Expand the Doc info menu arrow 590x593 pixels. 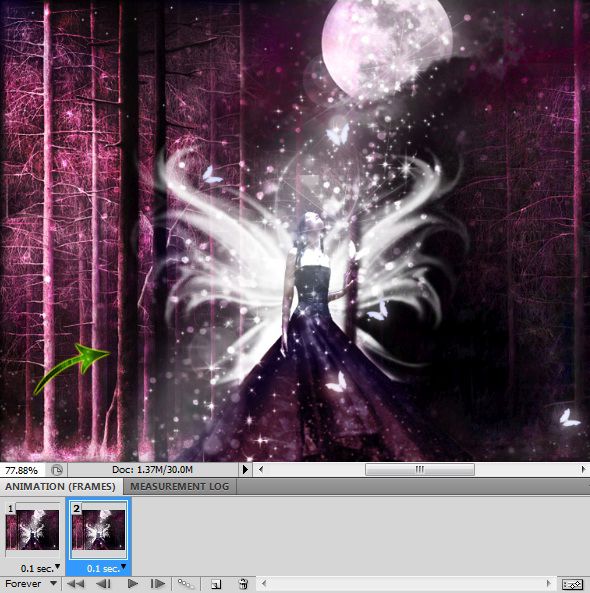point(245,470)
